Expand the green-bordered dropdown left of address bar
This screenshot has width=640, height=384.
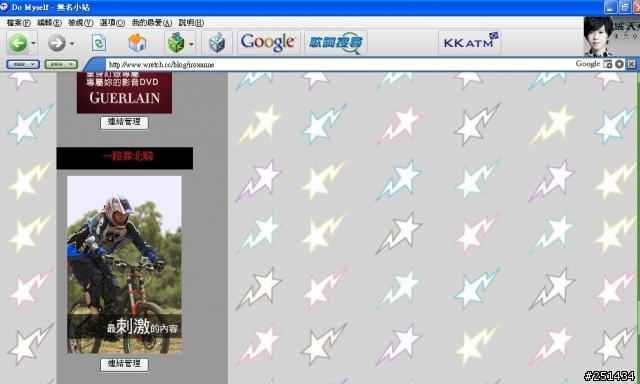click(61, 64)
